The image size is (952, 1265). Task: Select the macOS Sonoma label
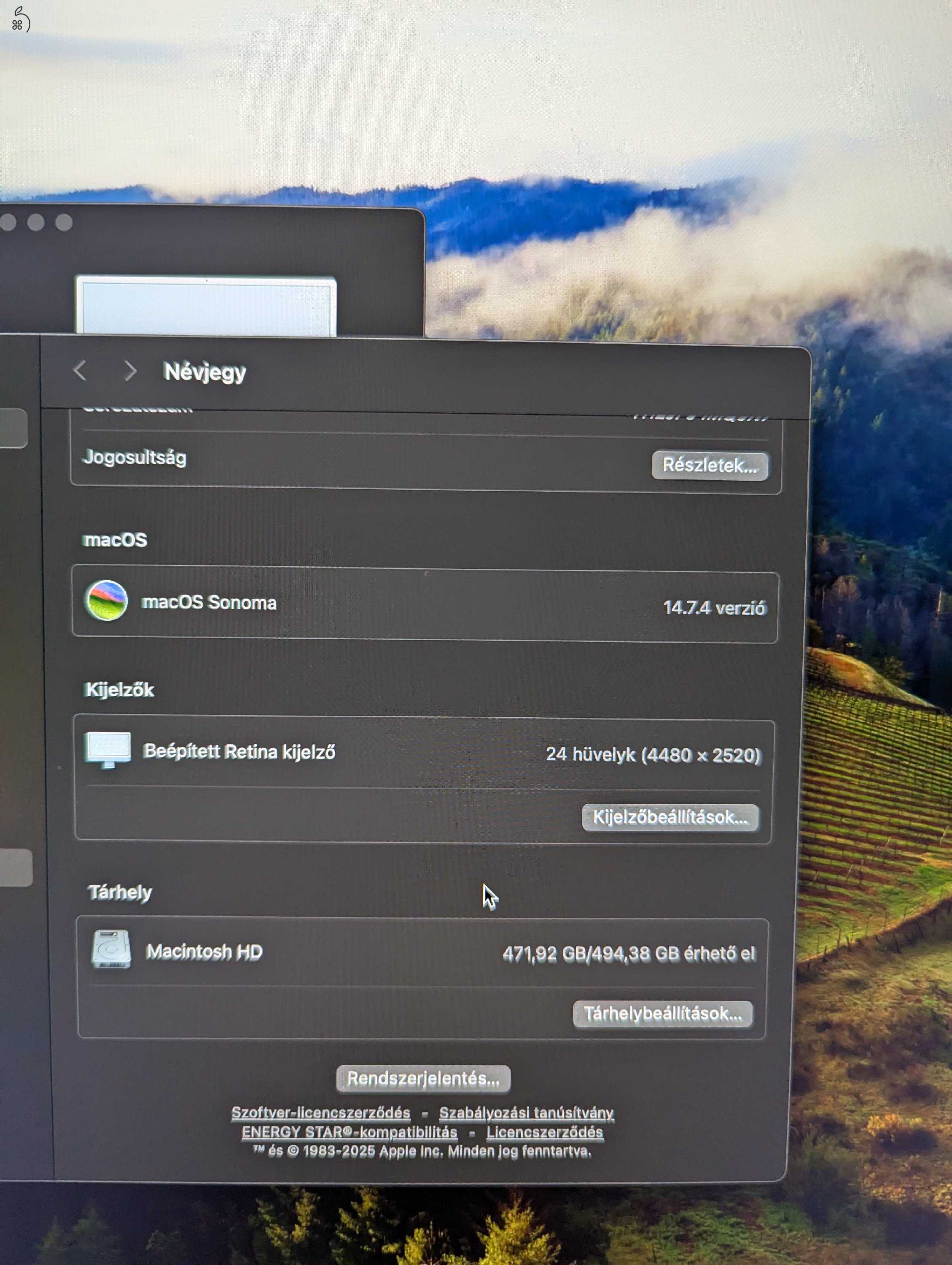209,602
